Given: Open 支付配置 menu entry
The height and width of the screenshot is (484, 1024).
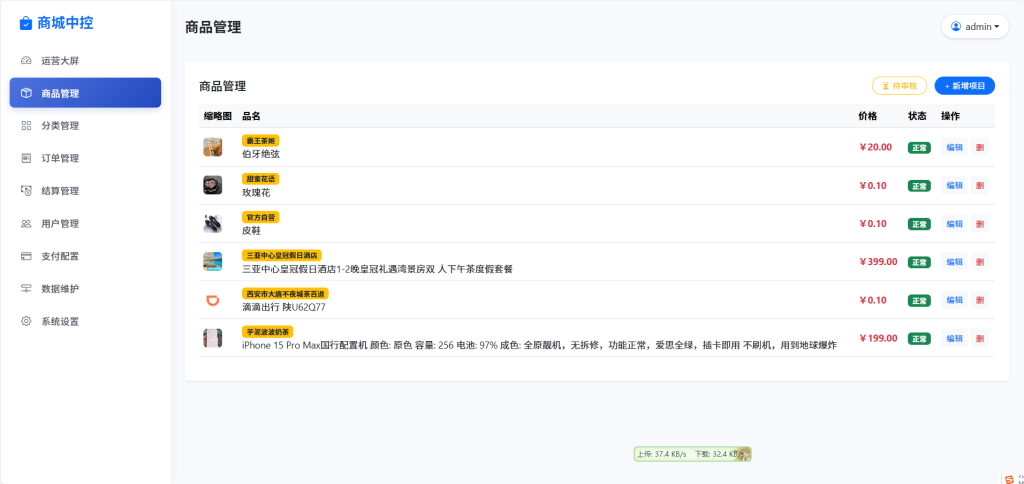Looking at the screenshot, I should click(x=85, y=256).
